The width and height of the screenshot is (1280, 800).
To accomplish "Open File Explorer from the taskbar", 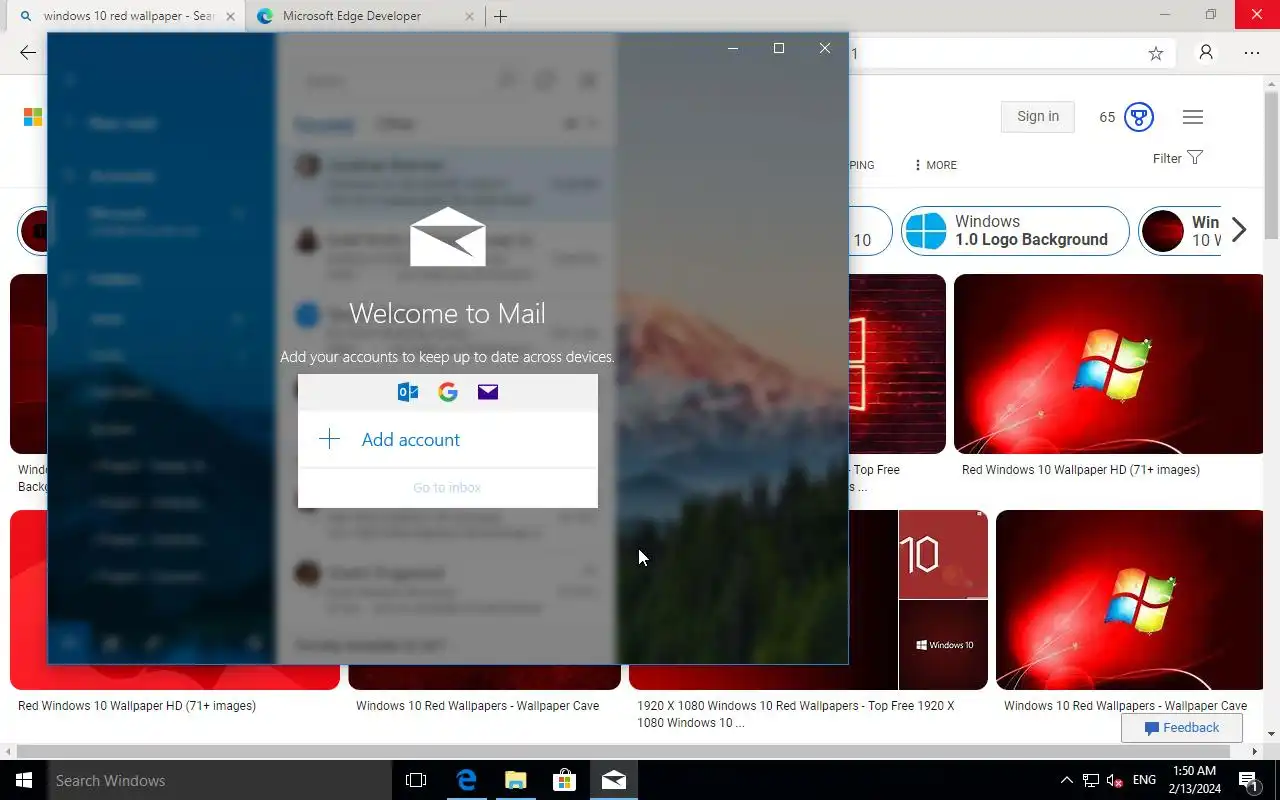I will [x=515, y=780].
